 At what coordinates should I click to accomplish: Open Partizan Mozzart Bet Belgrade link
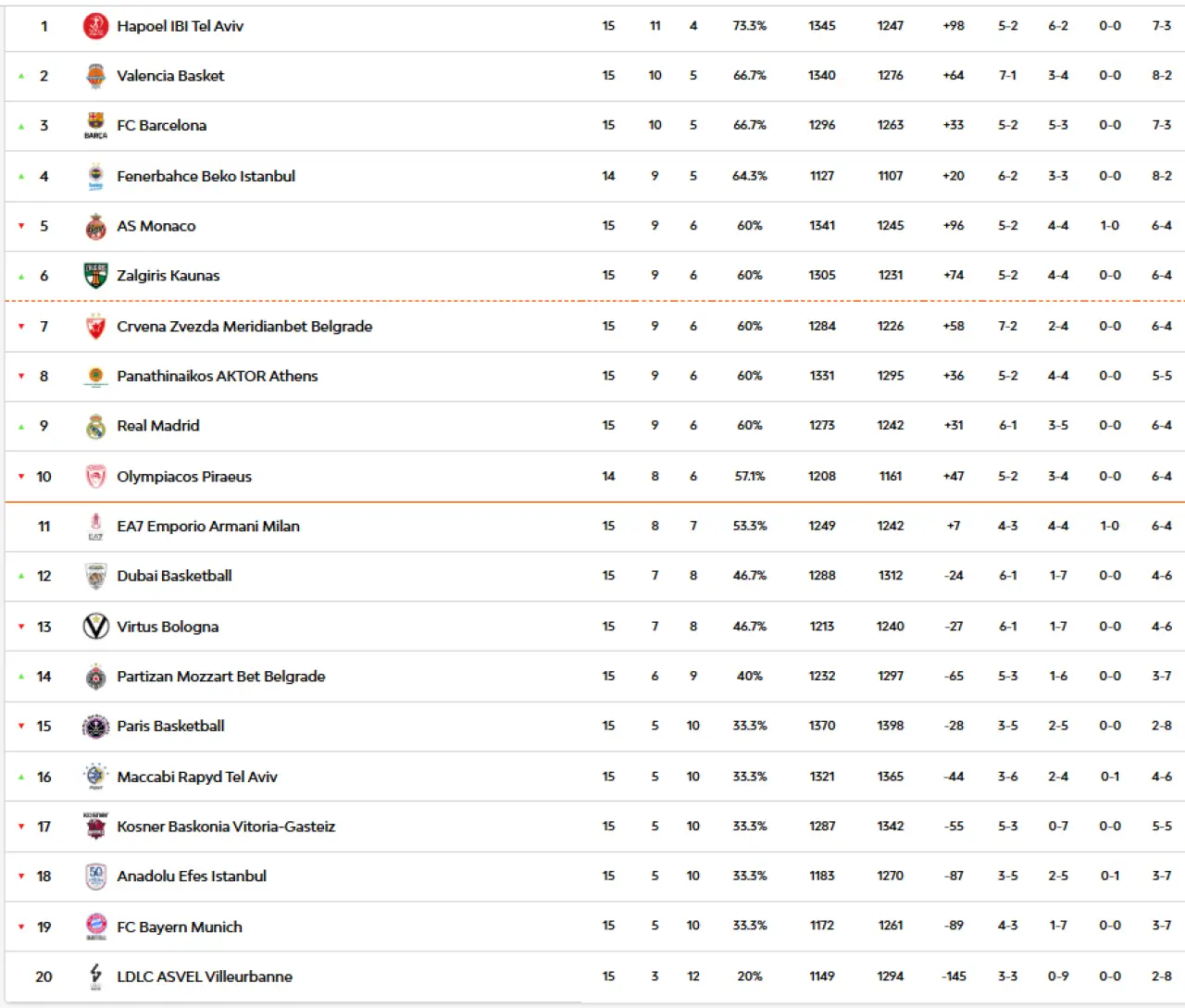(x=220, y=677)
